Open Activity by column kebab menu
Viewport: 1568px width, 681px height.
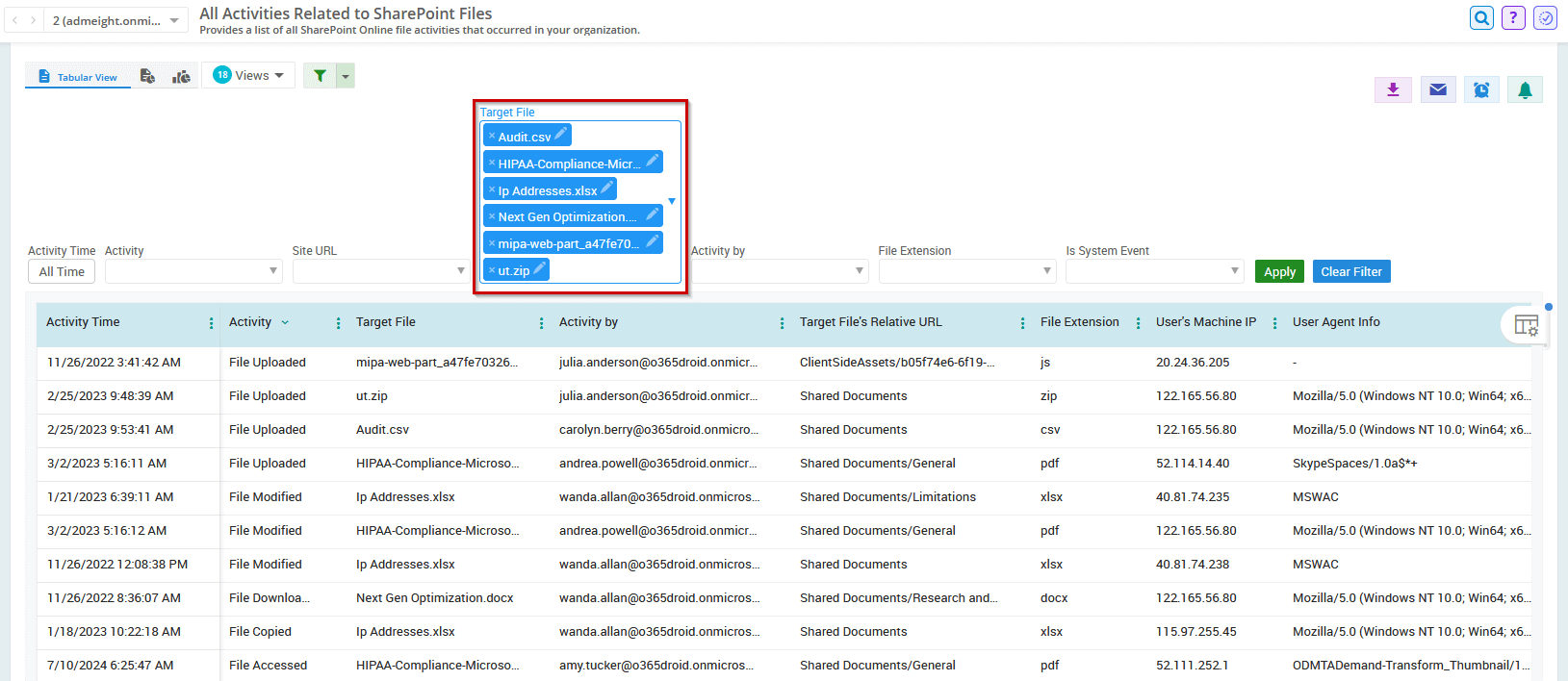tap(782, 323)
